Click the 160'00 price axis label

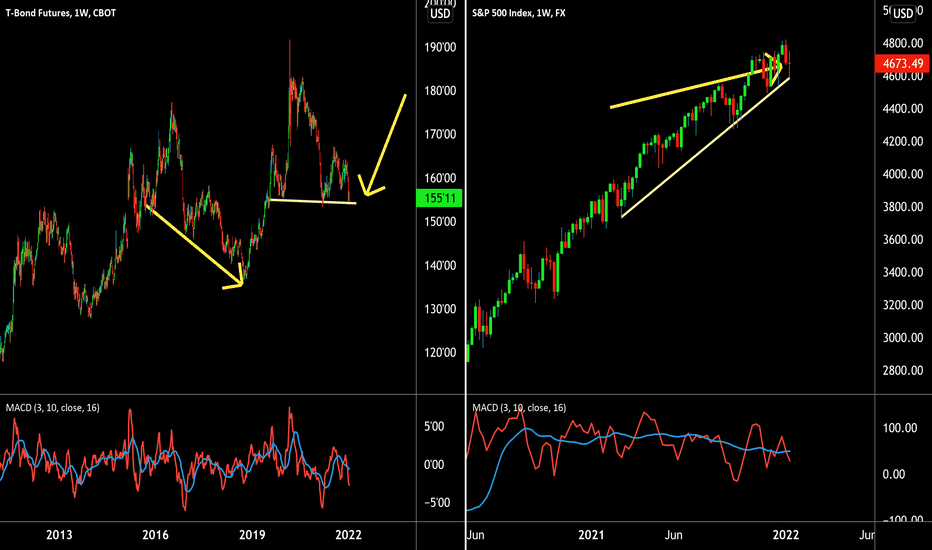click(x=440, y=178)
